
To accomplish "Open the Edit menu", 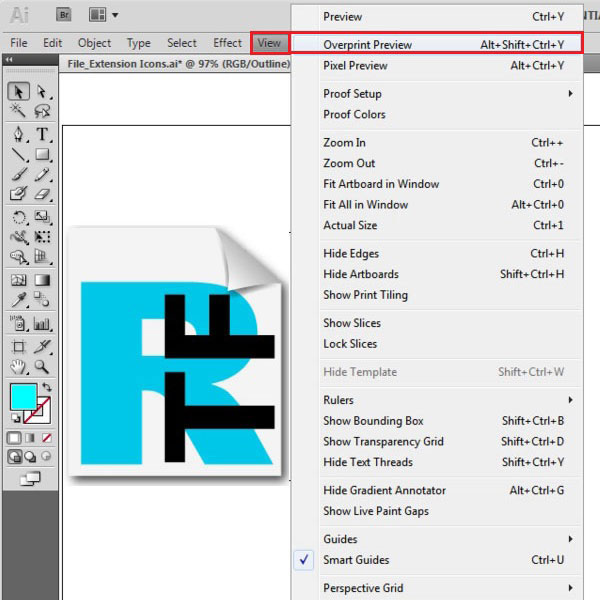I will (x=52, y=43).
